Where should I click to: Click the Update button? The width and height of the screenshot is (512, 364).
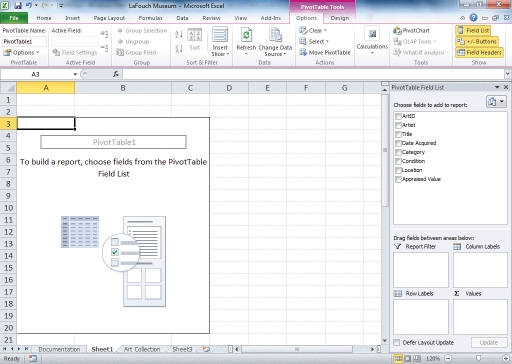tap(489, 342)
